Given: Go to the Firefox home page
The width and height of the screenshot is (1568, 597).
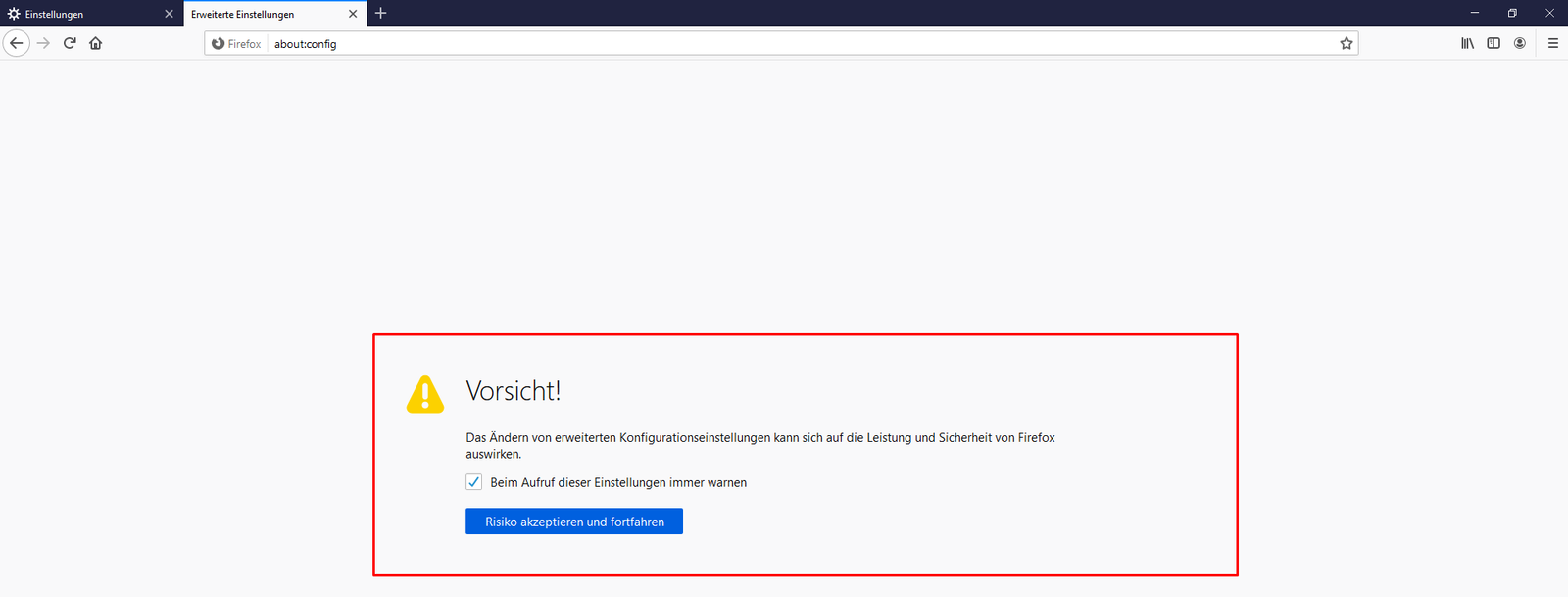Looking at the screenshot, I should point(96,43).
